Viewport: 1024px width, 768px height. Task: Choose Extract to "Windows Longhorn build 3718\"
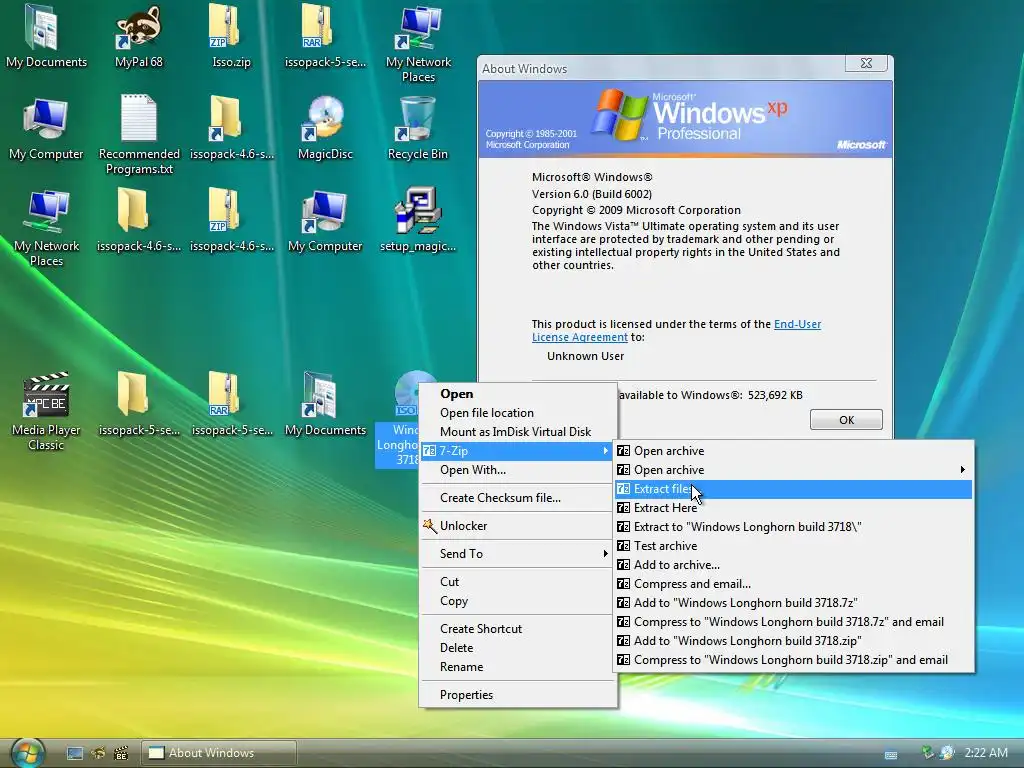(x=793, y=527)
